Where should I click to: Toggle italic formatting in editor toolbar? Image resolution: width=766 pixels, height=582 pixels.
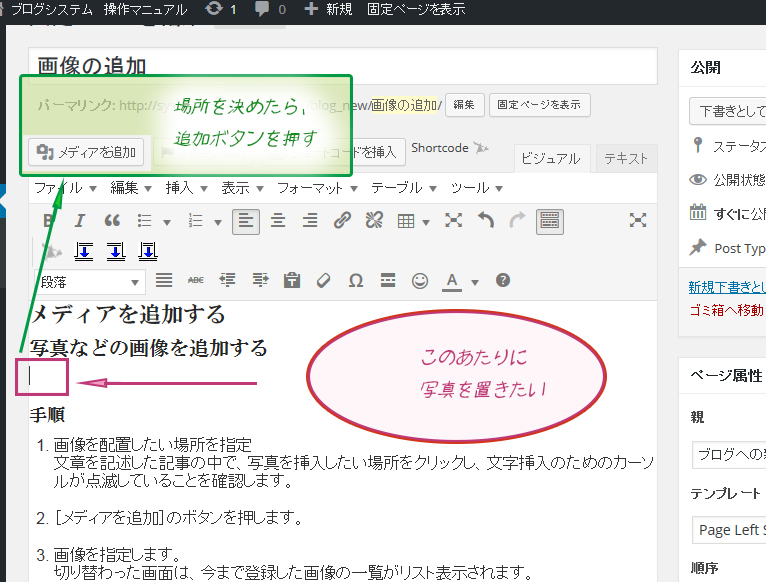tap(80, 221)
